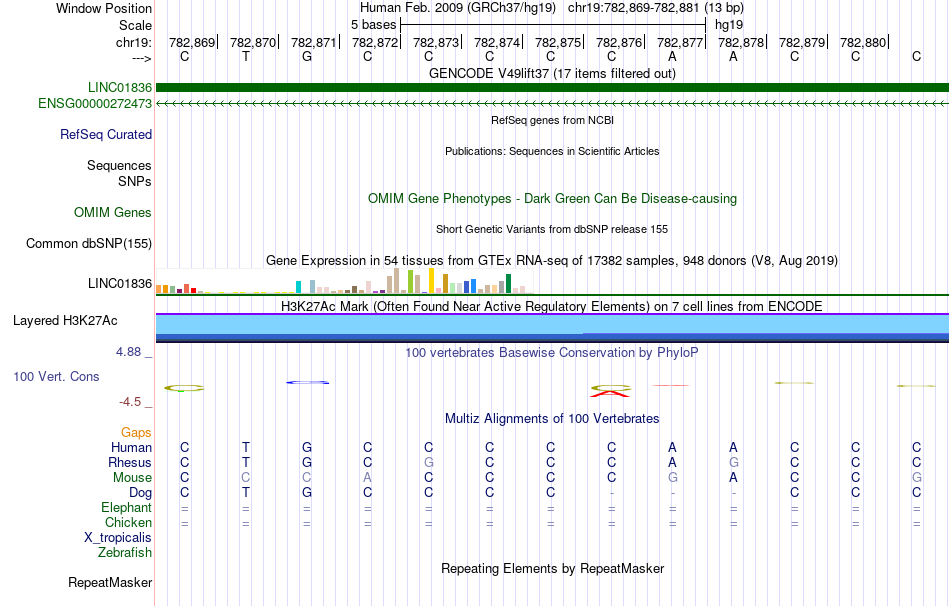Click Short Genetic Variants dbSNP title
Image resolution: width=950 pixels, height=606 pixels.
[552, 229]
